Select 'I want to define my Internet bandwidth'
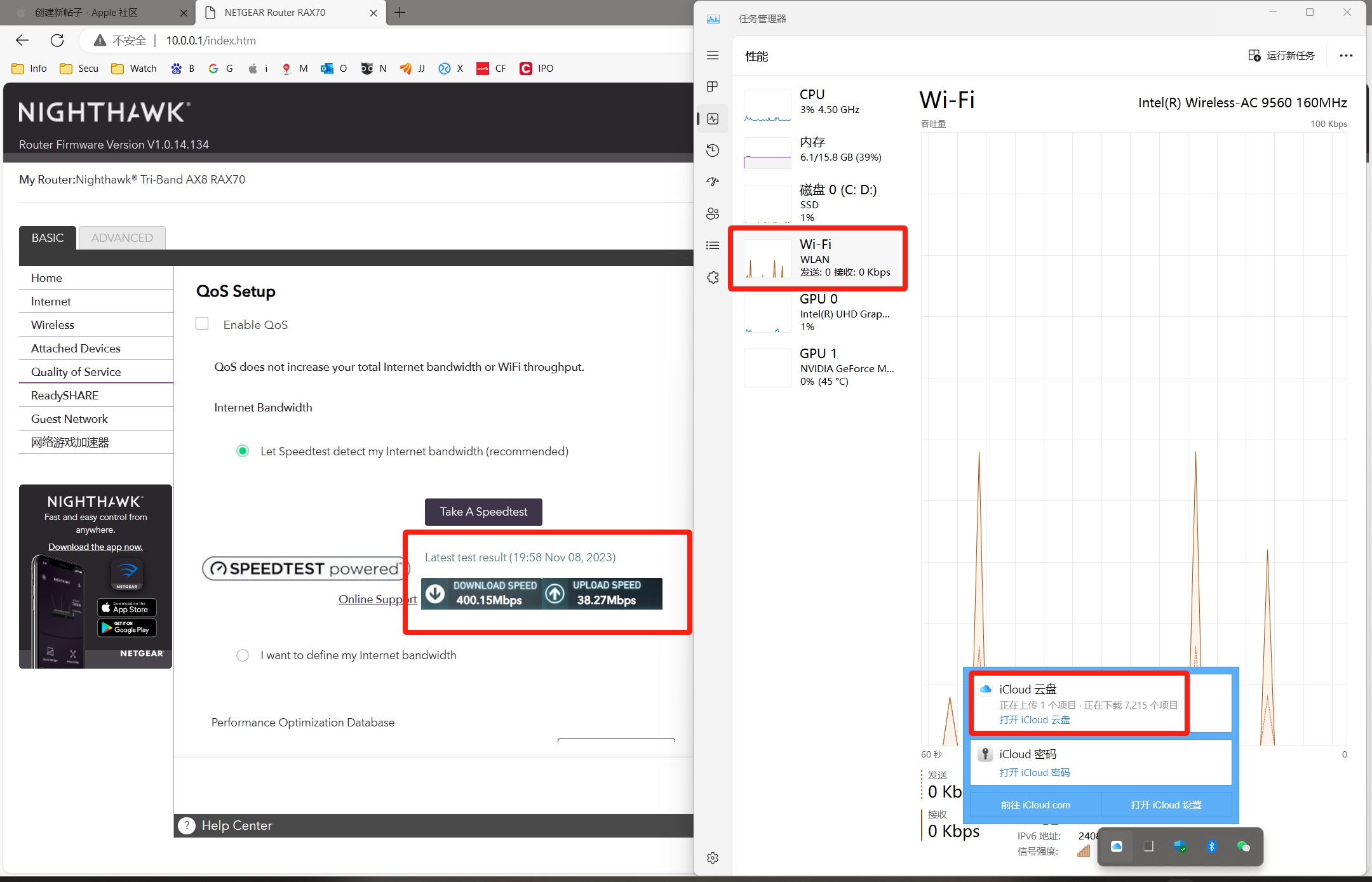The image size is (1372, 882). click(243, 655)
